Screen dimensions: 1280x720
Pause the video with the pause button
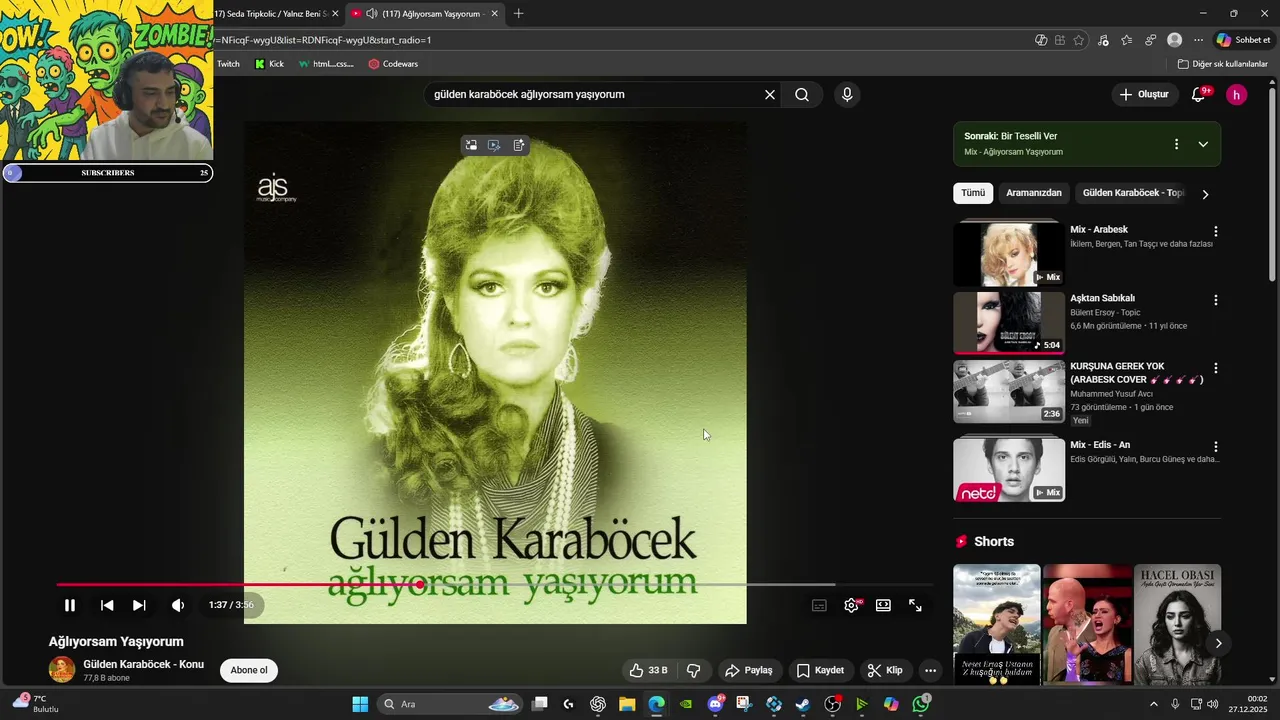(70, 605)
